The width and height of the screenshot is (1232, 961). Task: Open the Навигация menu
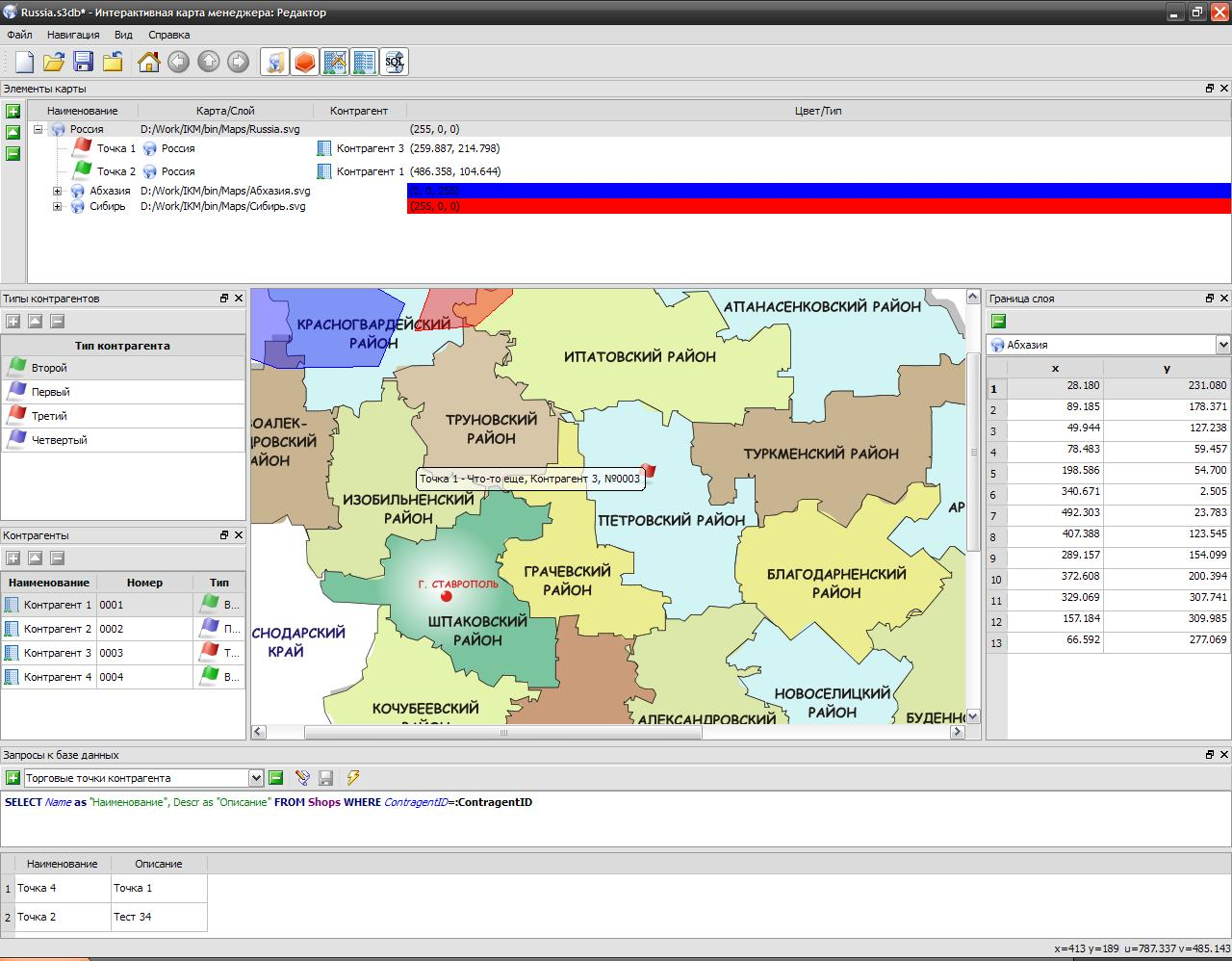pos(73,35)
